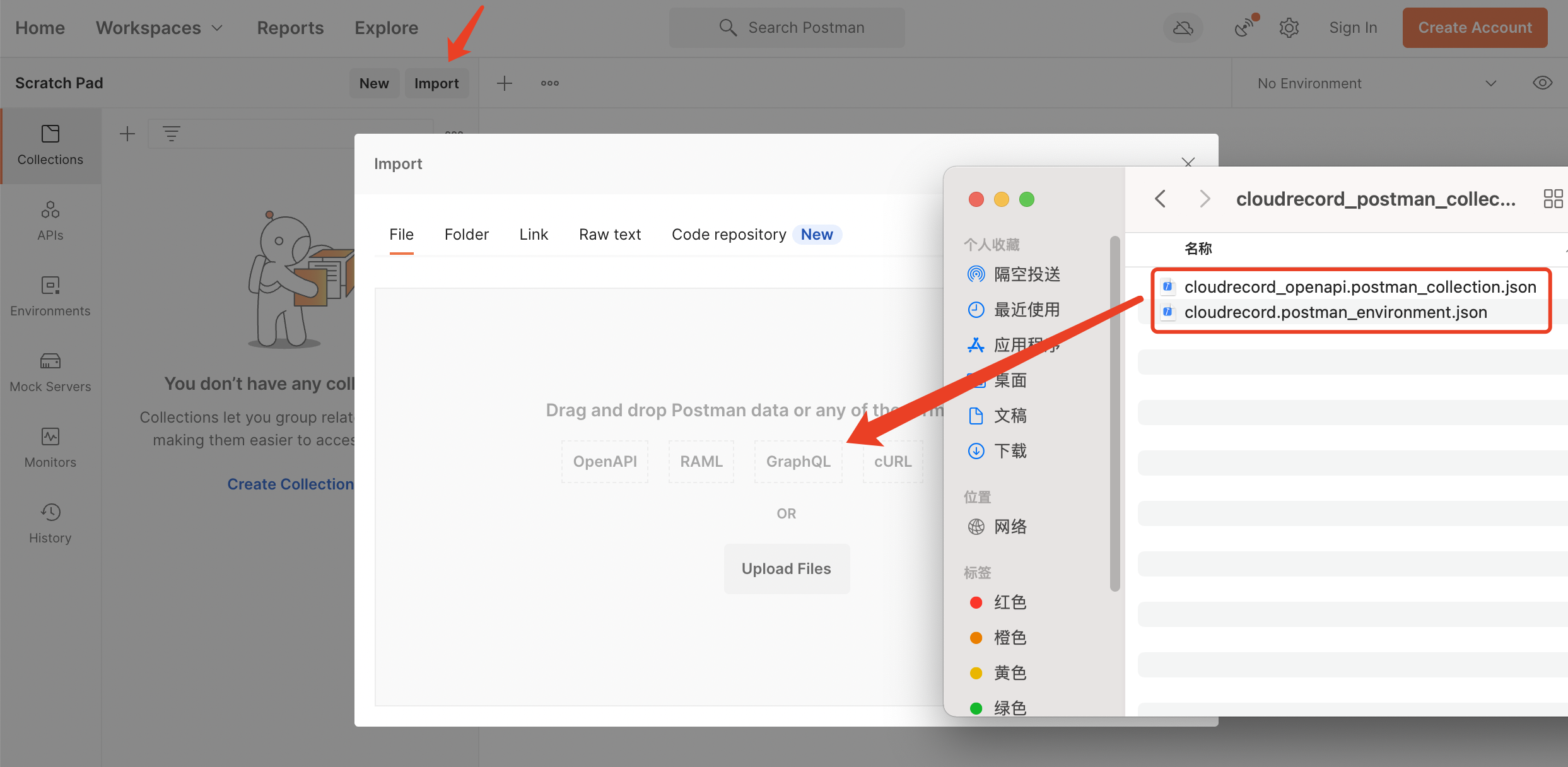Click the Upload Files button
Viewport: 1568px width, 767px height.
[787, 569]
